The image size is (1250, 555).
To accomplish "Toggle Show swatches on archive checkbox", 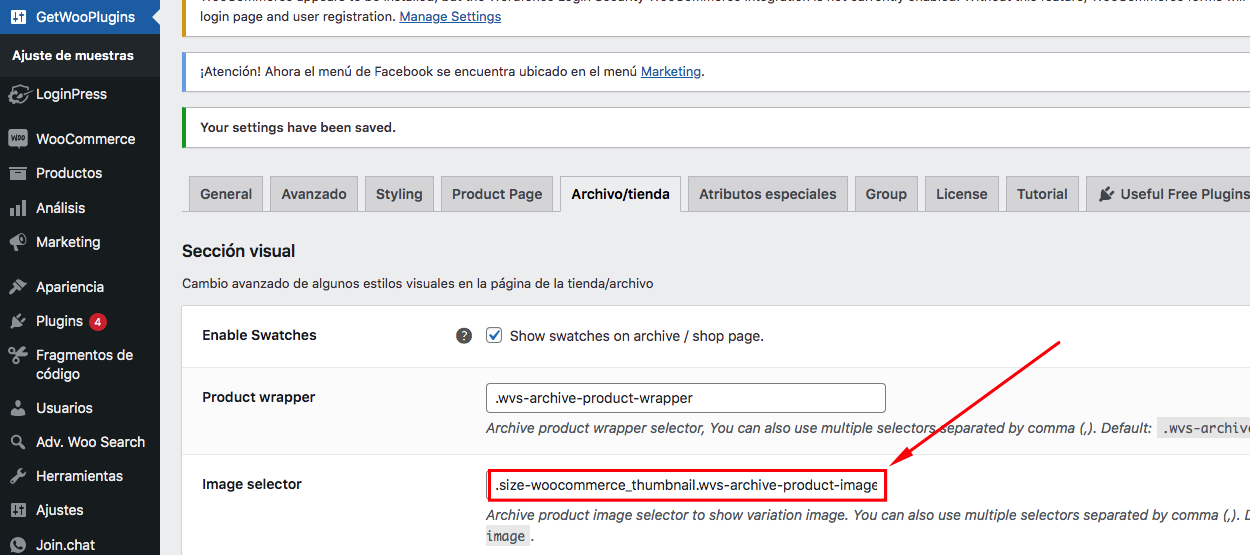I will point(494,335).
